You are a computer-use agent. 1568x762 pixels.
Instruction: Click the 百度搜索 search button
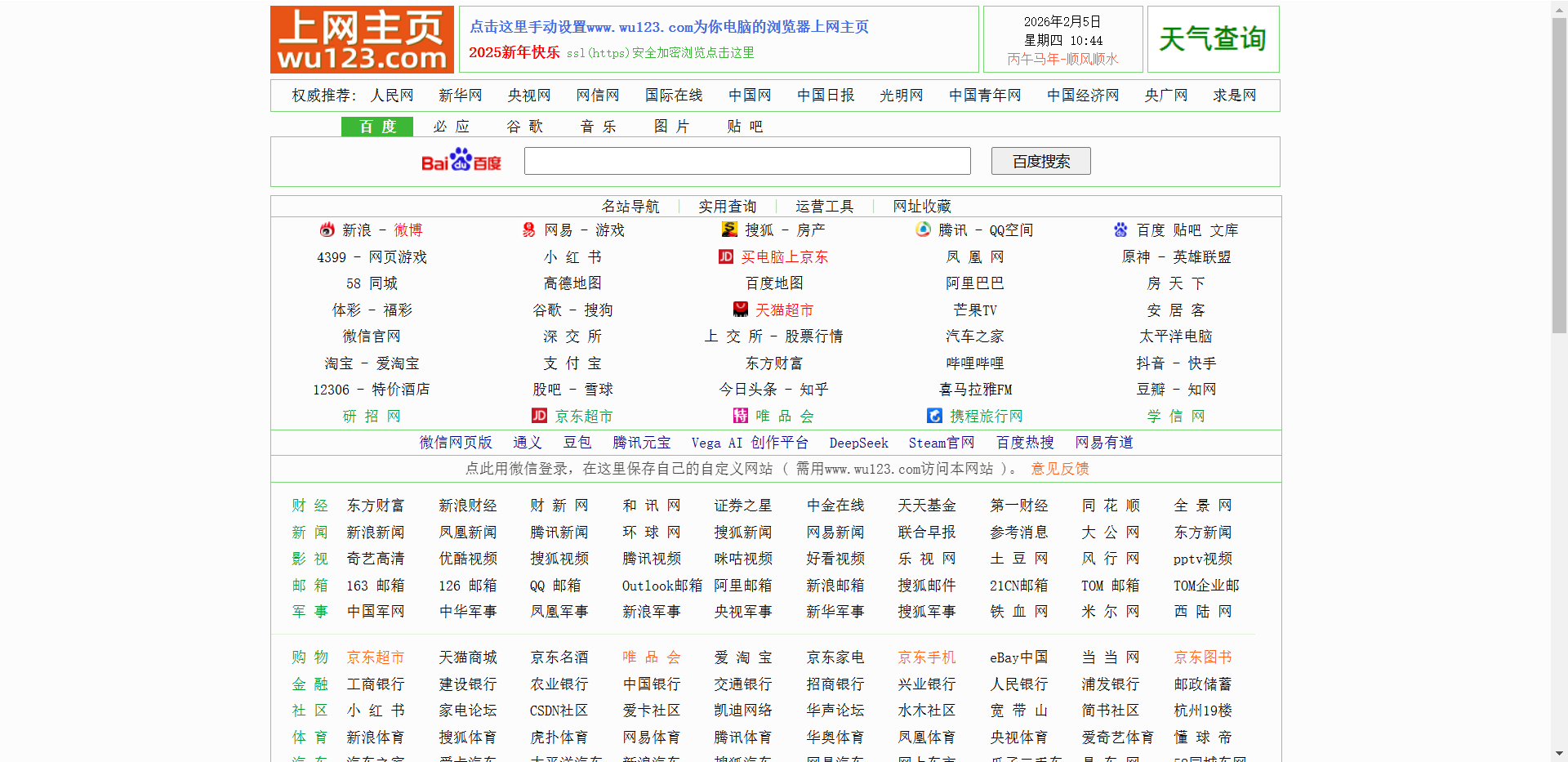coord(1040,161)
